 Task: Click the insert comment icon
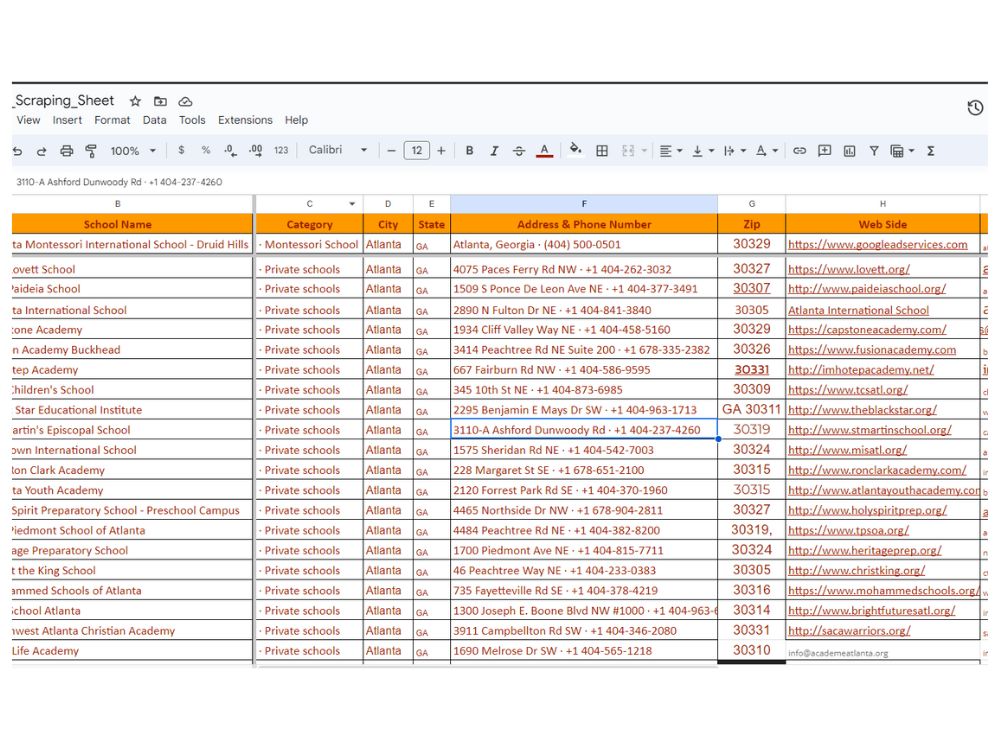825,151
